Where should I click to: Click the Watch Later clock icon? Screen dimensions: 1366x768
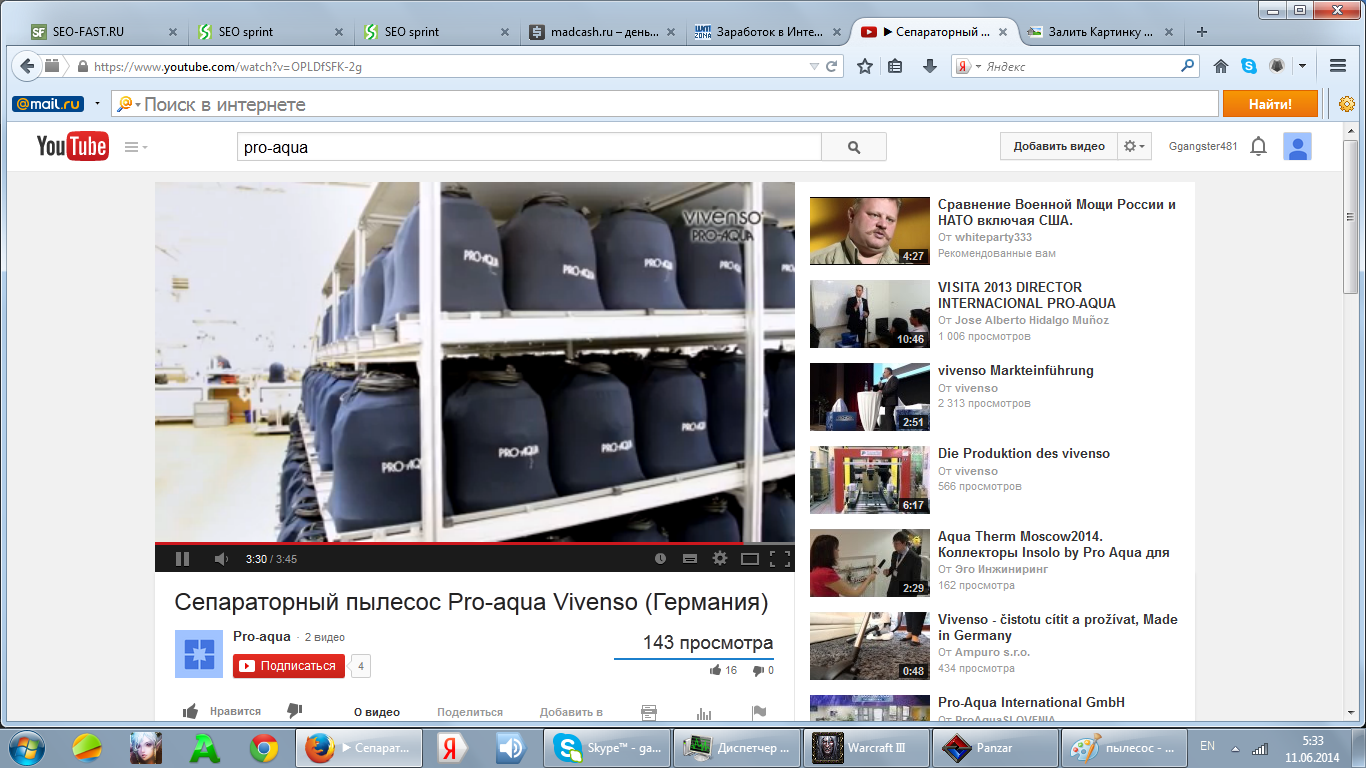click(x=660, y=559)
